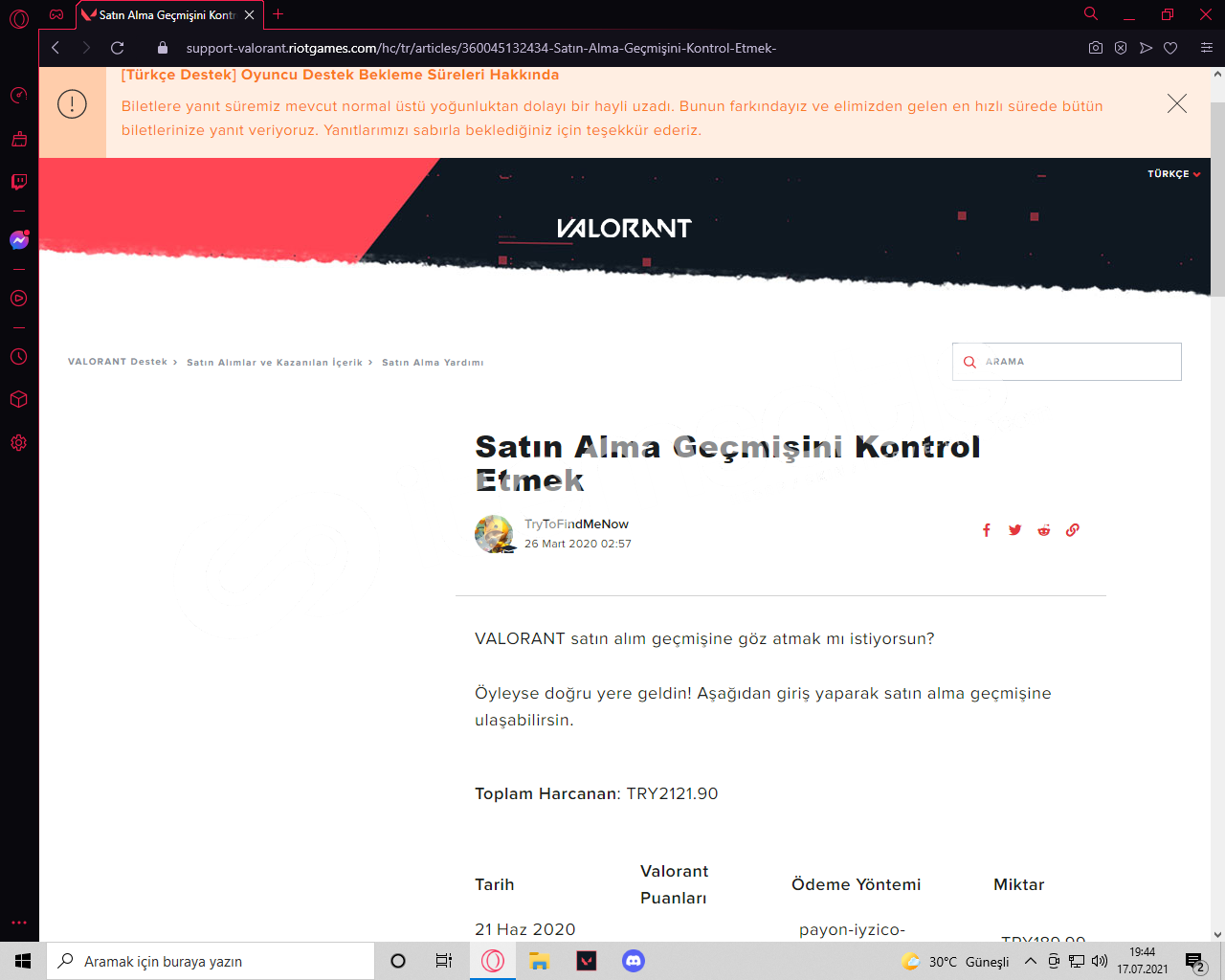Open the weather widget 30°C Güneşli
Screen dimensions: 1225x980
pos(955,961)
